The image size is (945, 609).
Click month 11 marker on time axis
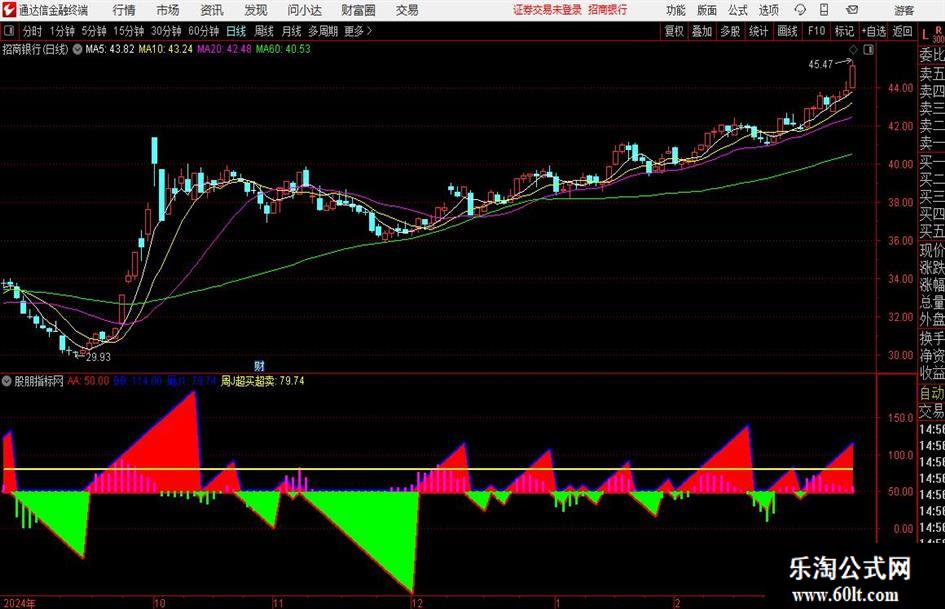(278, 603)
